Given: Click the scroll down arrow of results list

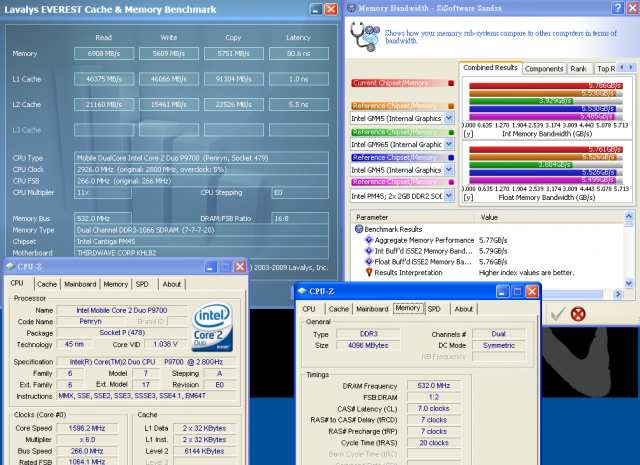Looking at the screenshot, I should (x=629, y=283).
